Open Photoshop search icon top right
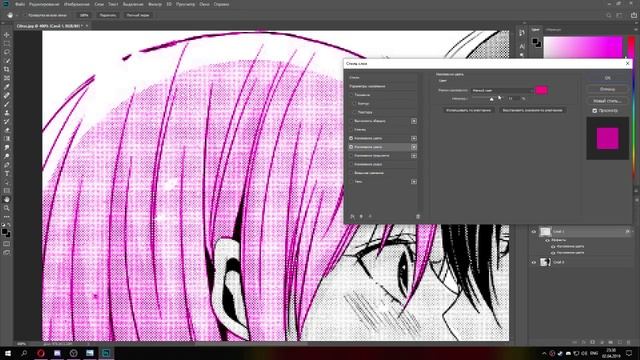Screen dimensions: 640x360 tap(609, 15)
